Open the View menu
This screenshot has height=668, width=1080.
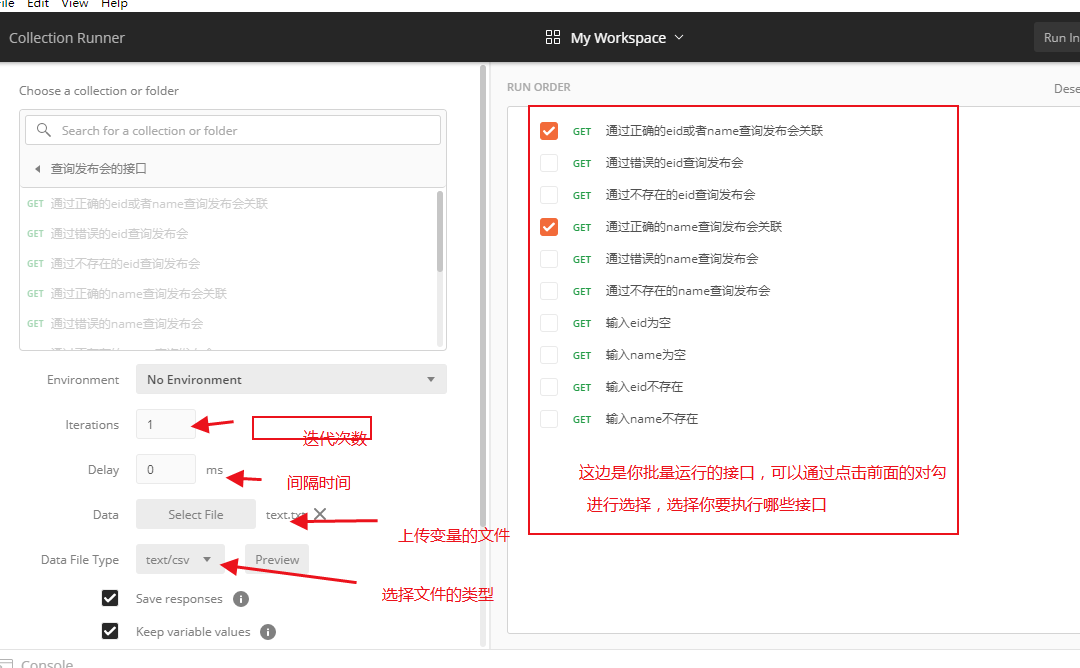click(74, 4)
